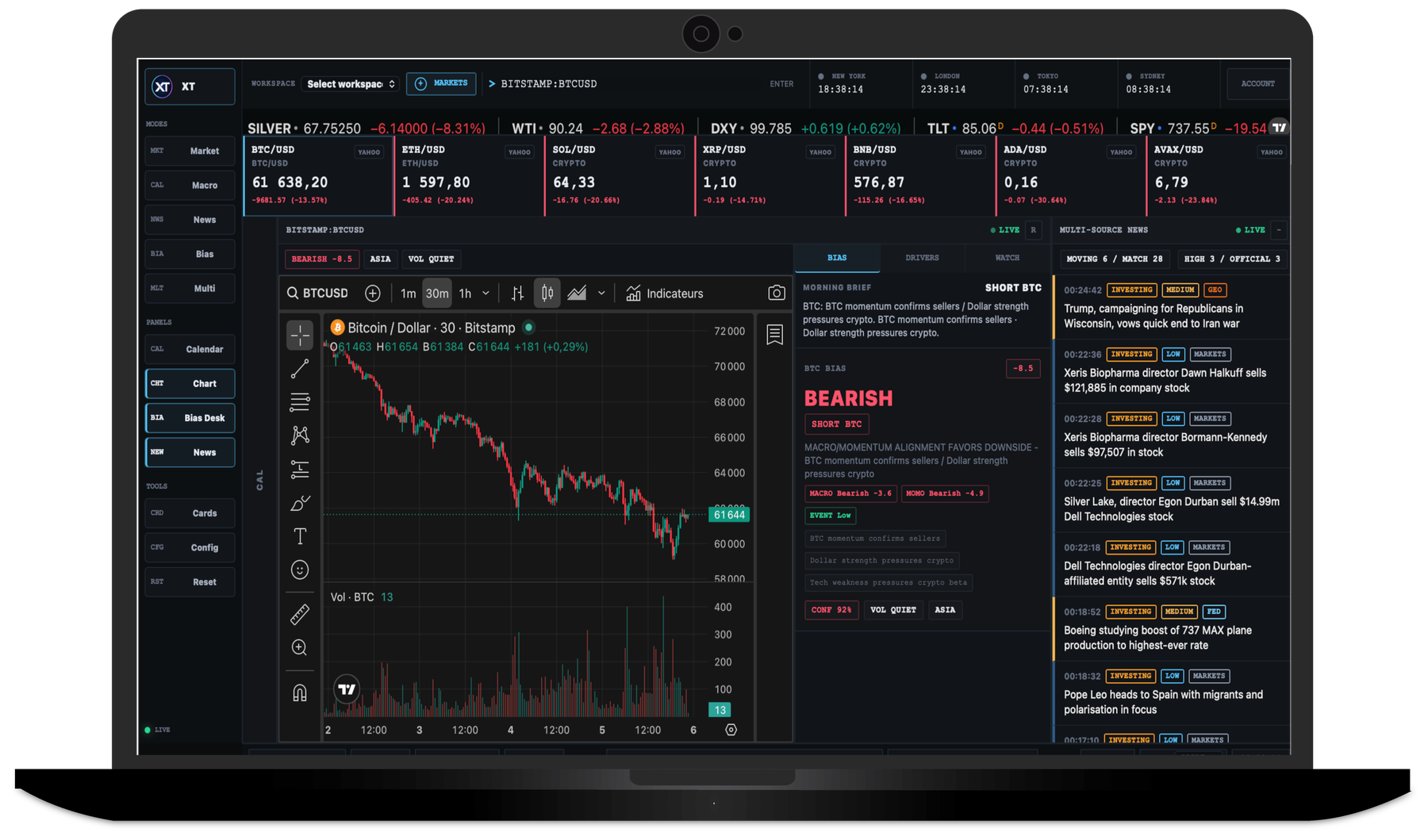Image resolution: width=1428 pixels, height=840 pixels.
Task: Expand the vertical CAL side strip
Action: click(259, 480)
